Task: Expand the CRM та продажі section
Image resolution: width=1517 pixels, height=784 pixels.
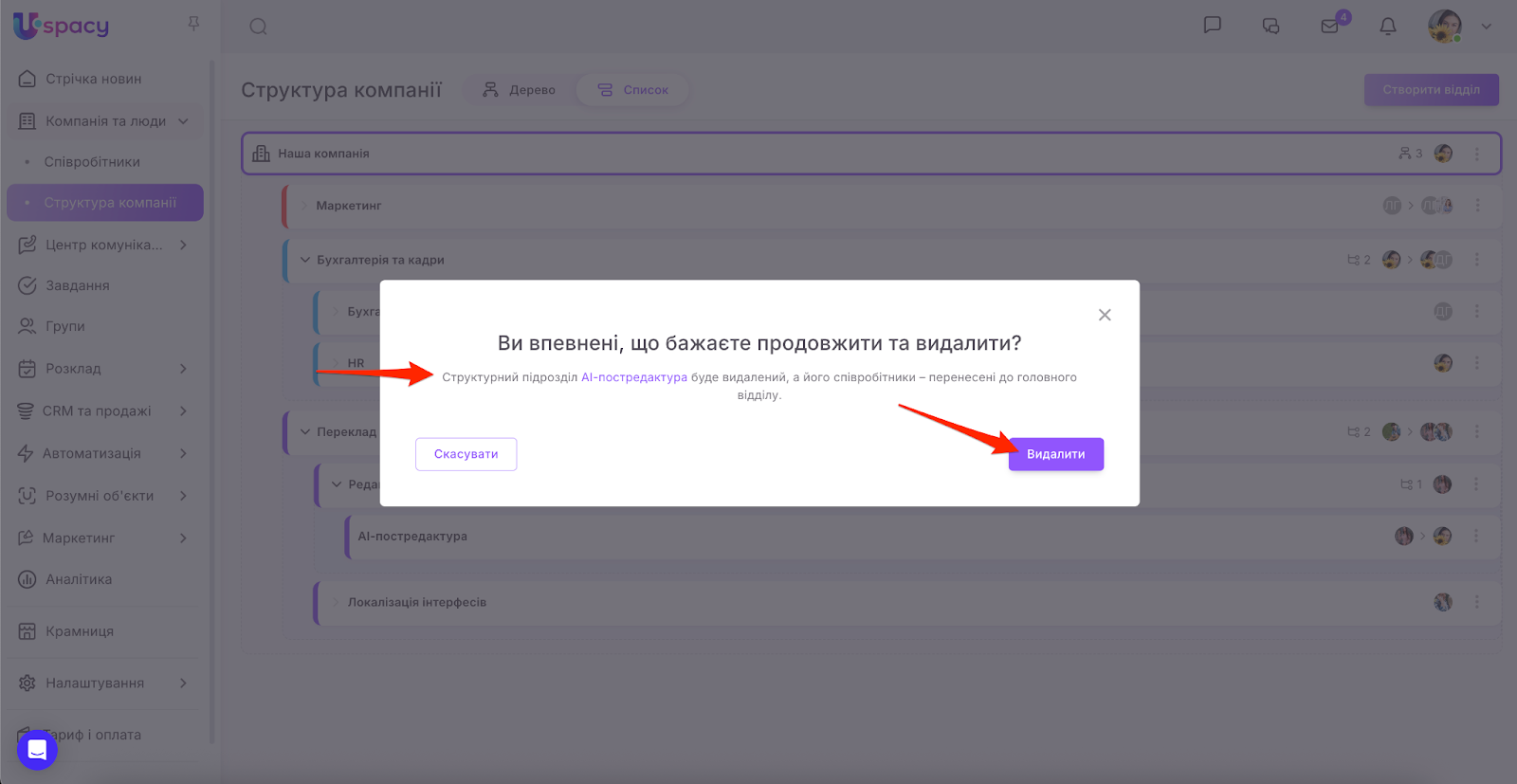Action: (183, 411)
